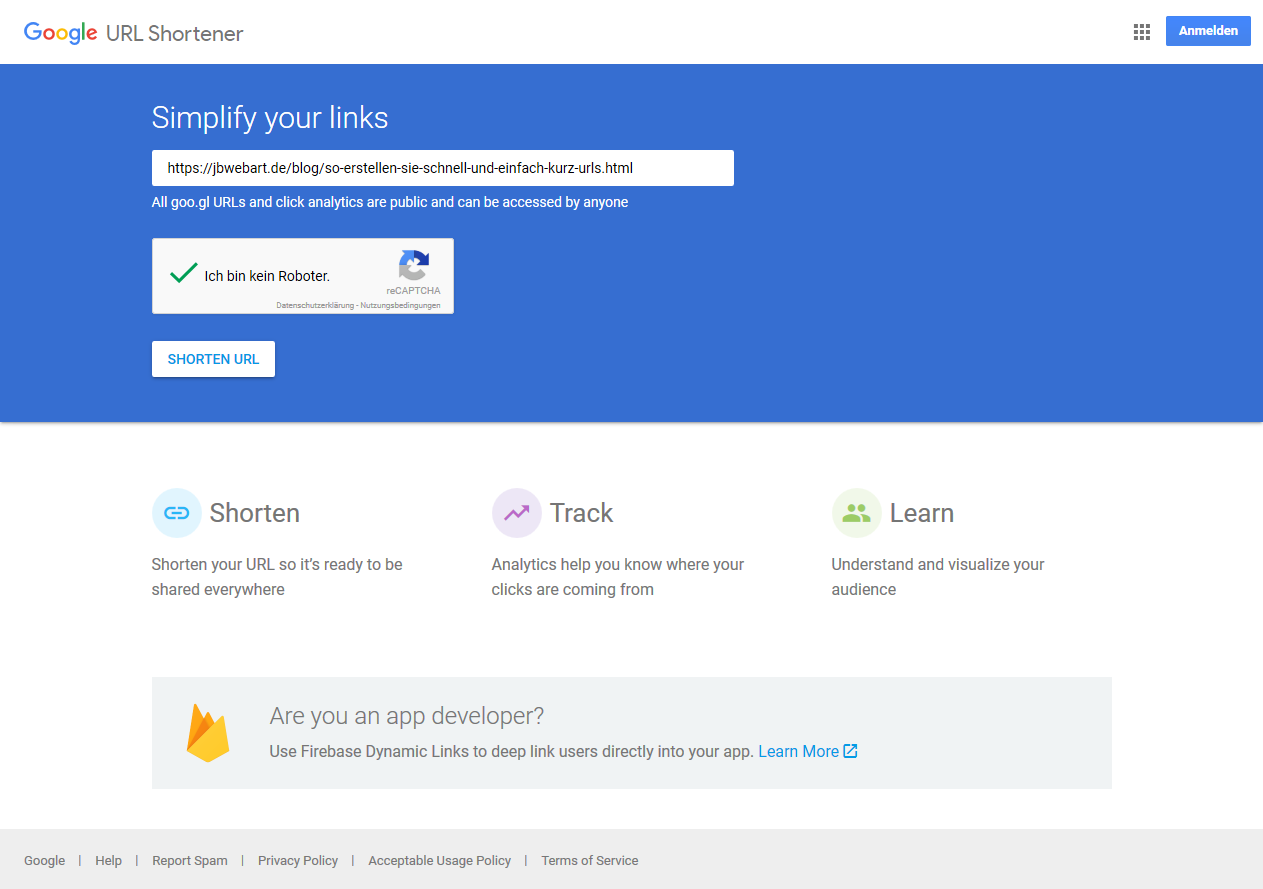Open the Google apps grid icon

(1141, 32)
